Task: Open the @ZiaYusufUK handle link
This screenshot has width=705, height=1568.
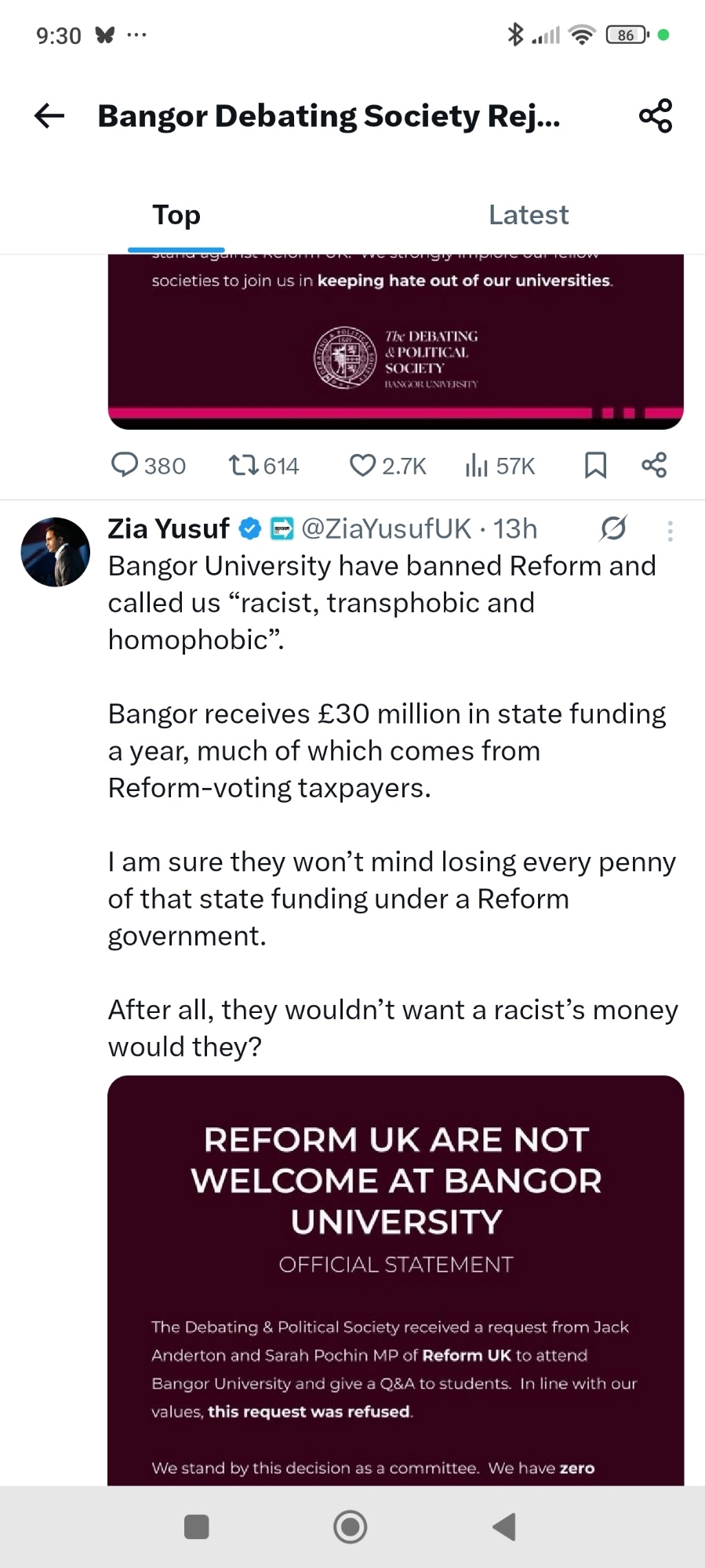Action: (x=387, y=529)
